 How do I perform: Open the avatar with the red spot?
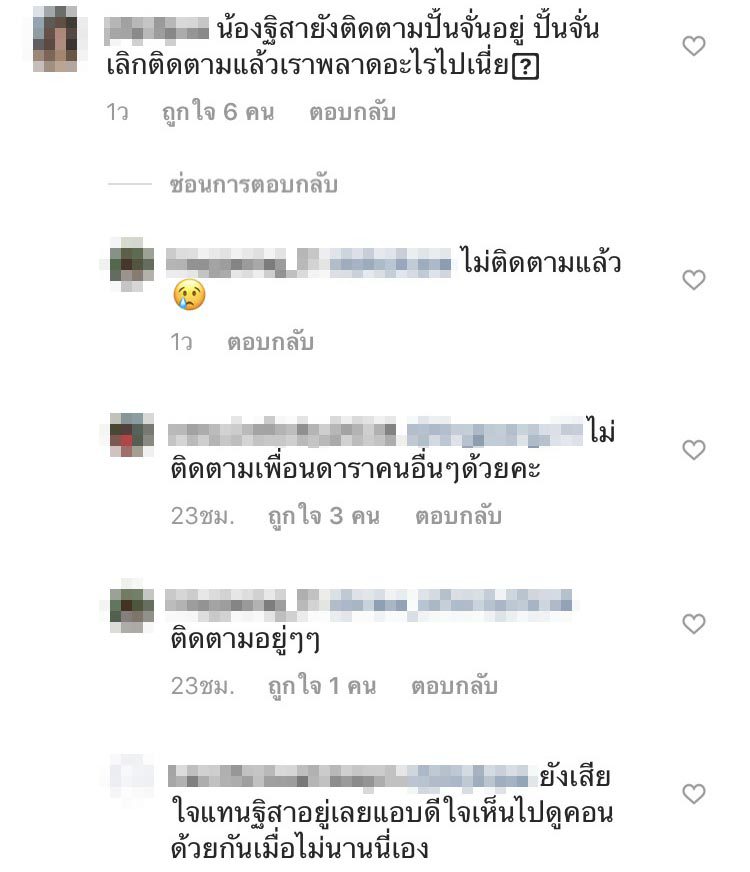point(132,435)
